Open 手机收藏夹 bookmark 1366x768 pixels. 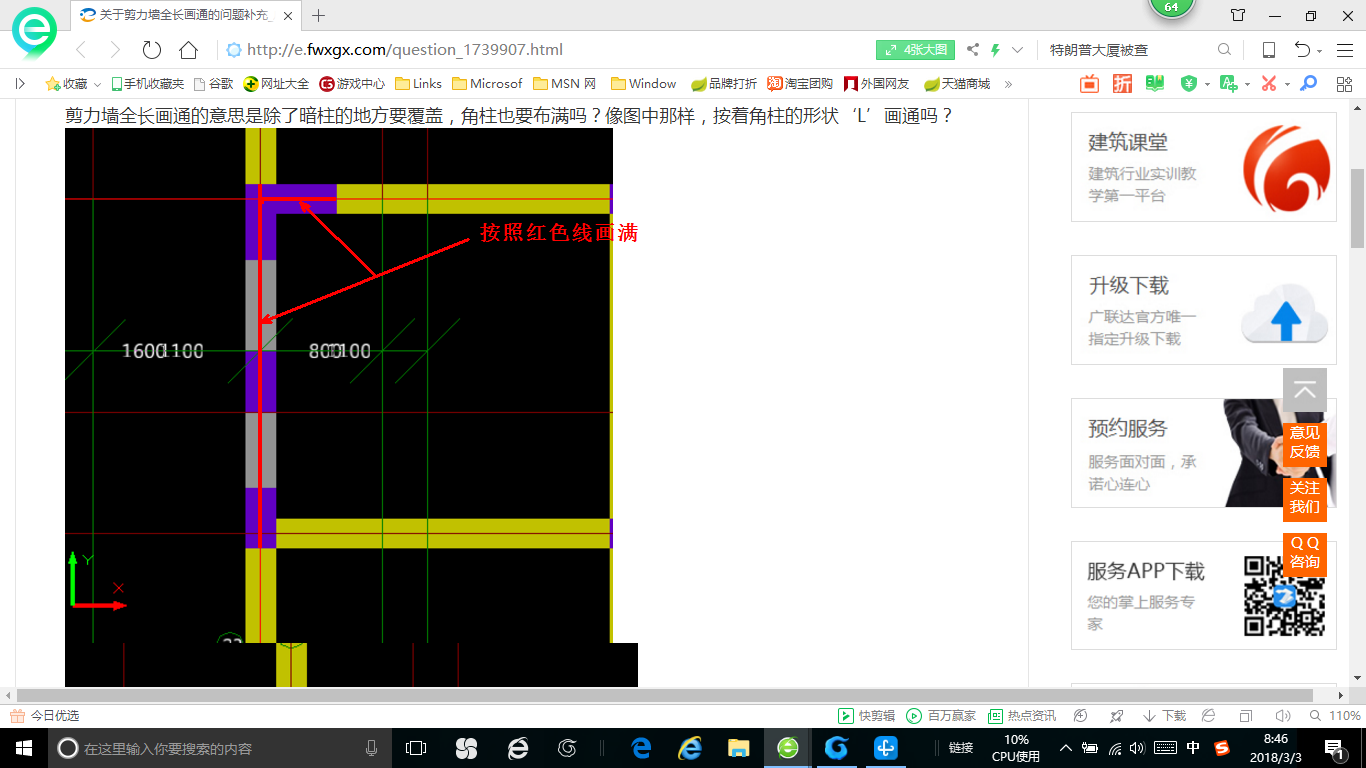147,84
